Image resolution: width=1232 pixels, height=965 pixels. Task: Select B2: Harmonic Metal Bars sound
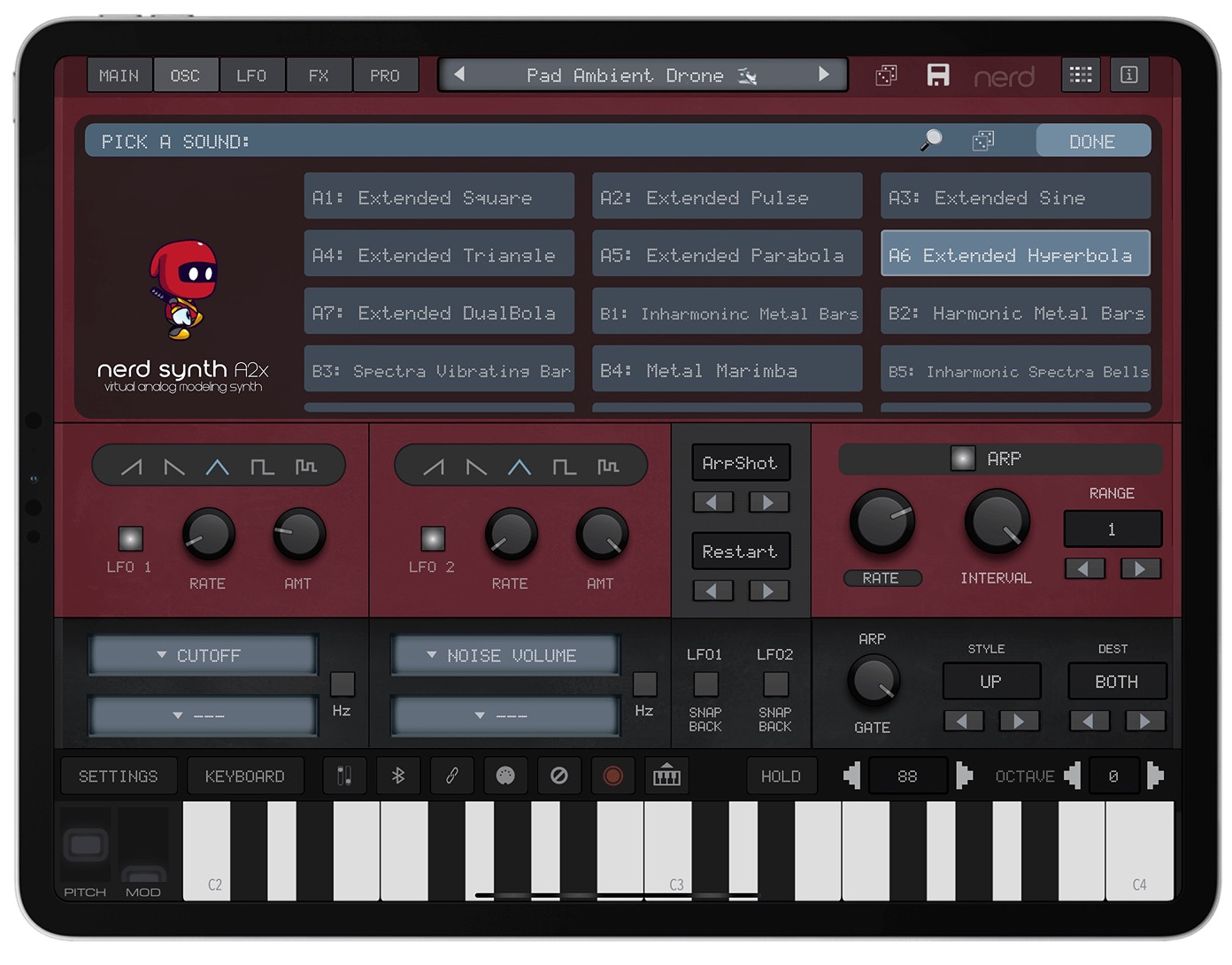click(1015, 312)
